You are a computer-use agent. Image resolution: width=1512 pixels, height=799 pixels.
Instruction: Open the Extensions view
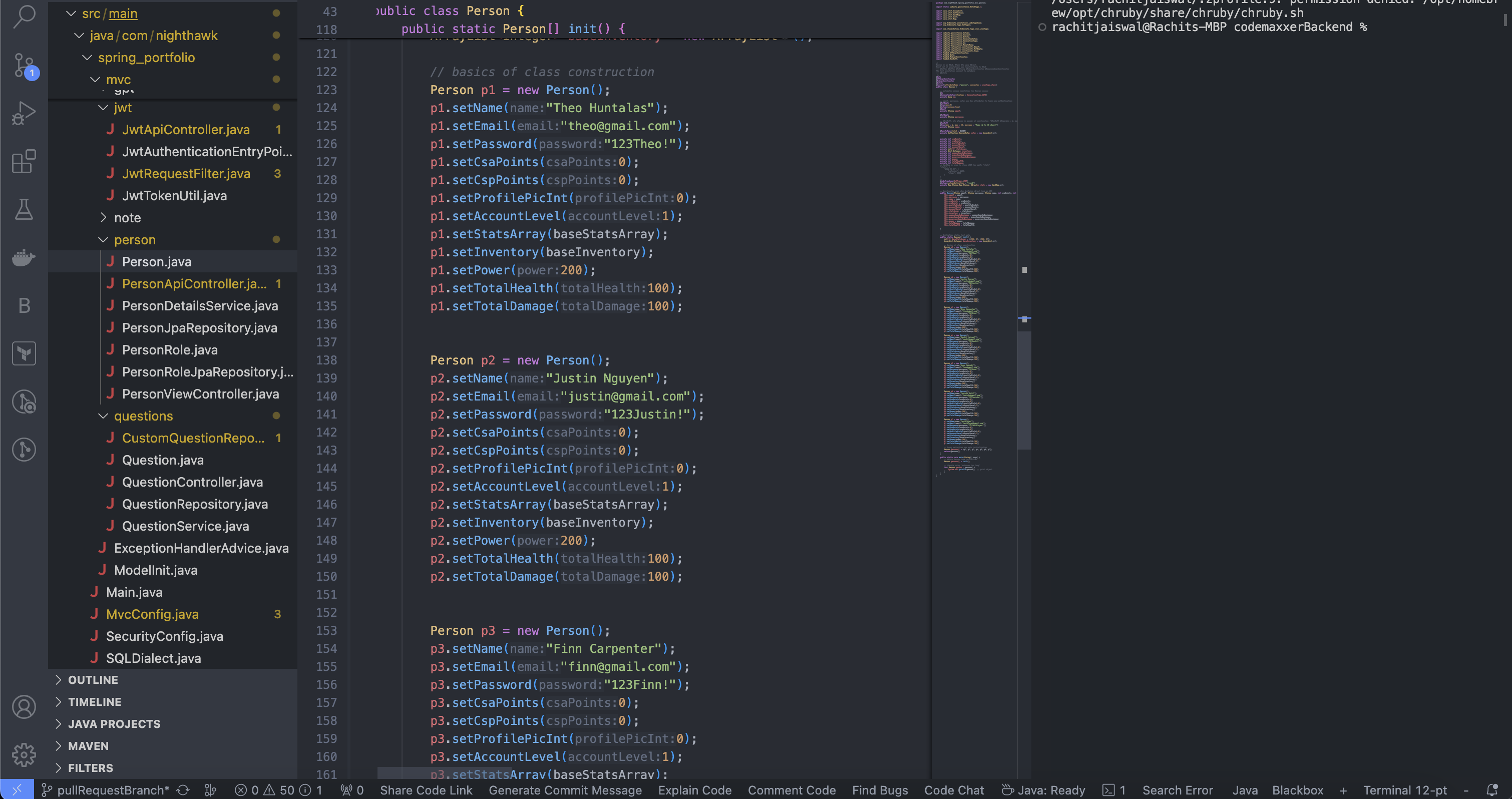point(24,161)
